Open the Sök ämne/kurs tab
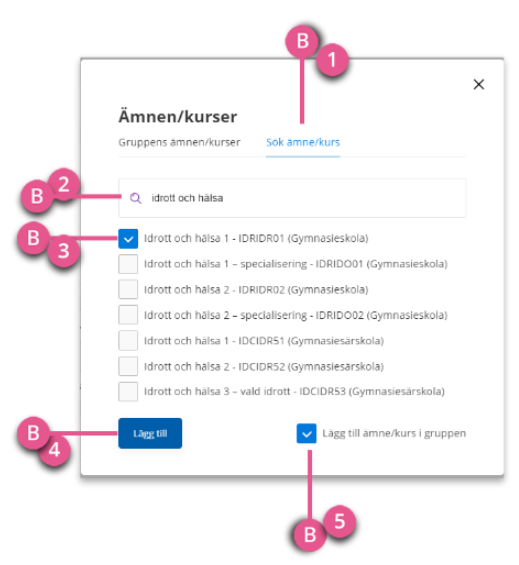519x565 pixels. click(303, 142)
